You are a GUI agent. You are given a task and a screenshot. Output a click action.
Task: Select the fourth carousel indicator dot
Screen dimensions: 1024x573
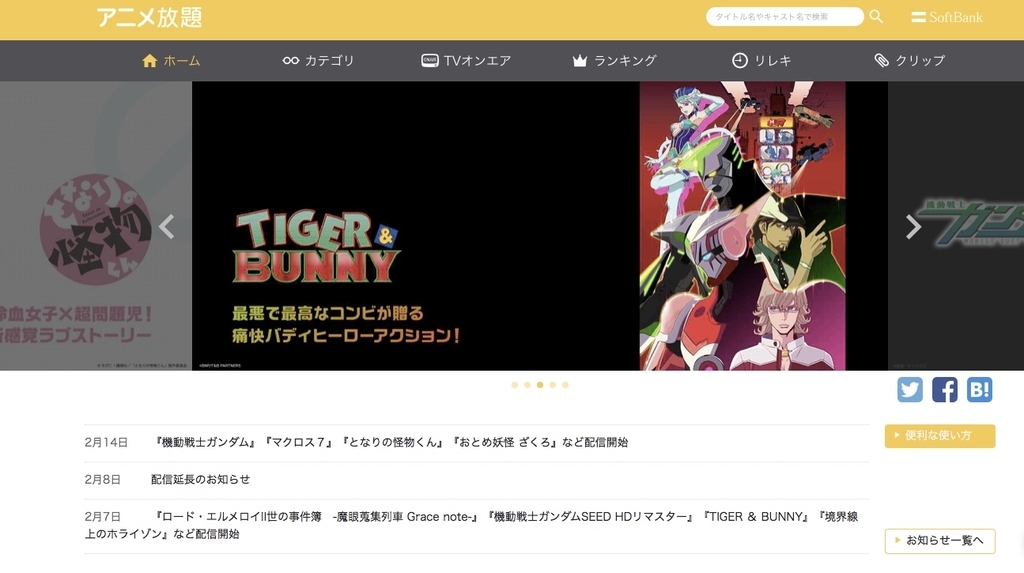[552, 385]
